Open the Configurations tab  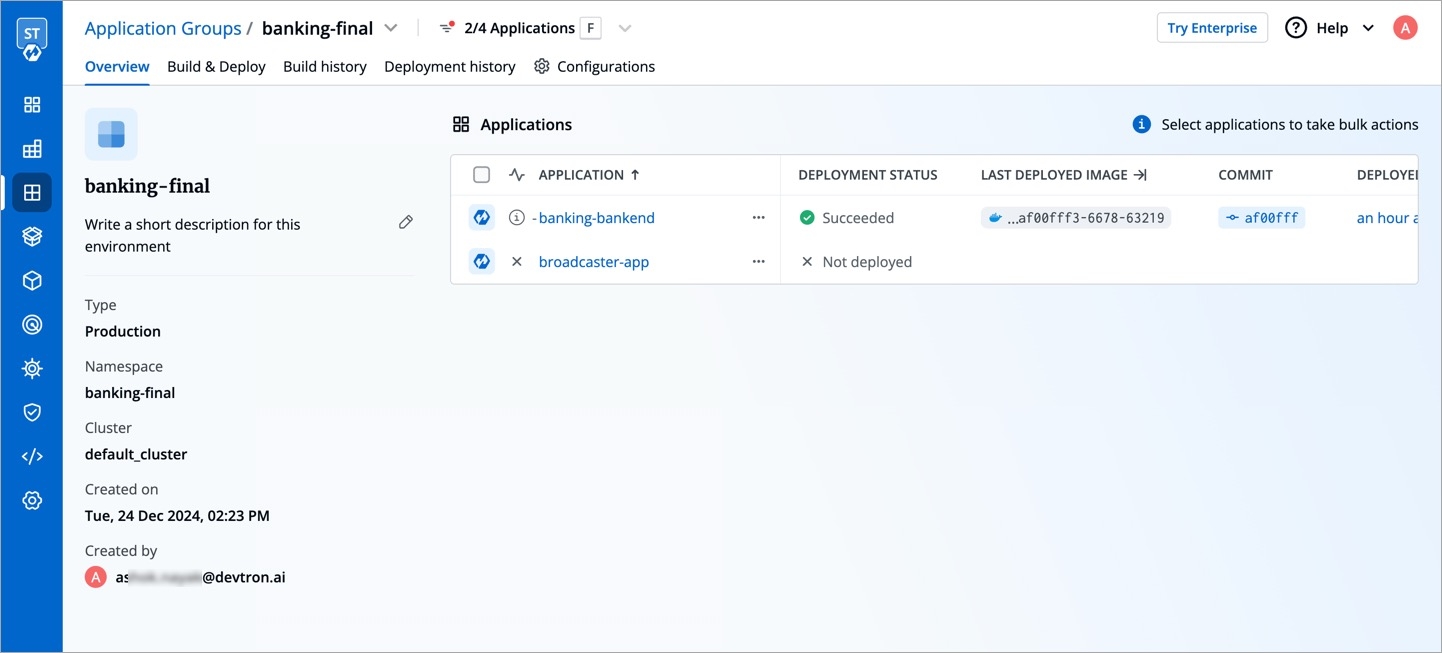(594, 66)
